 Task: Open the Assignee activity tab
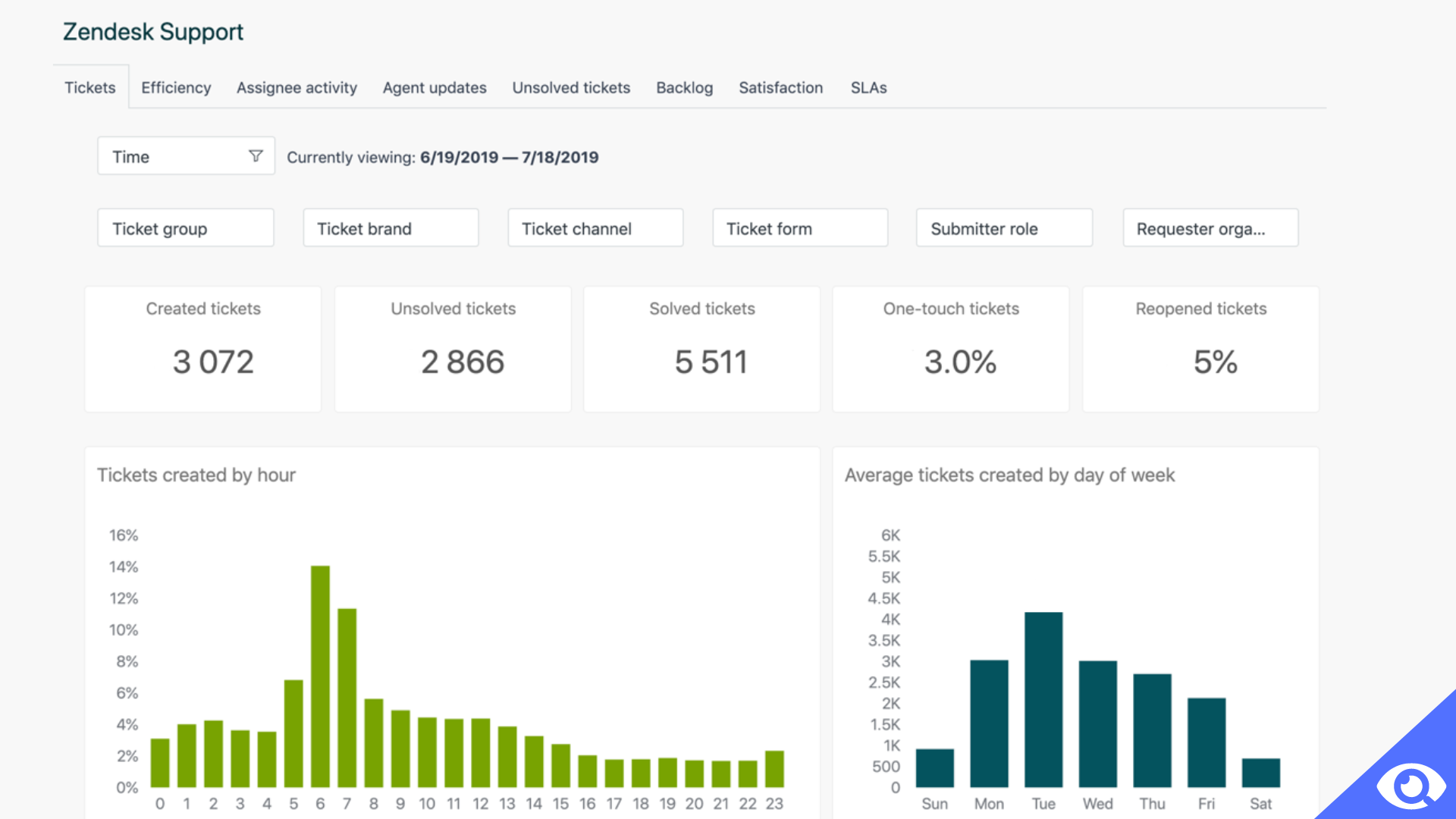(297, 87)
